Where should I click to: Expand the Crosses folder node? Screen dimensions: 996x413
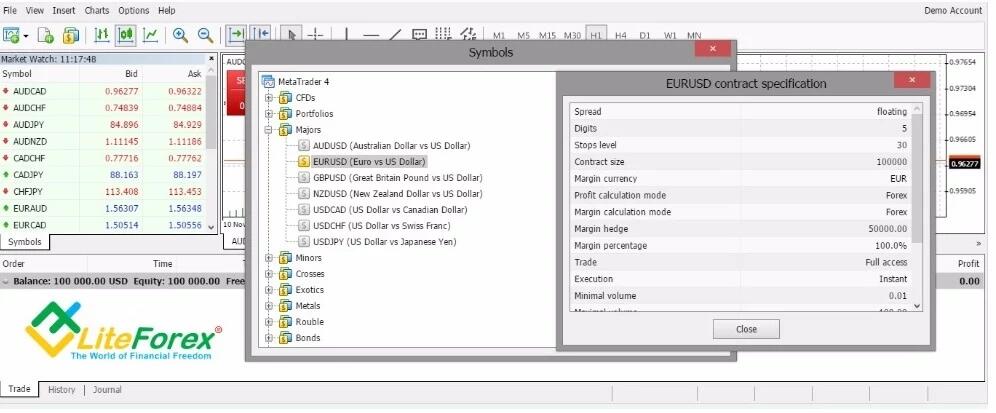(269, 274)
